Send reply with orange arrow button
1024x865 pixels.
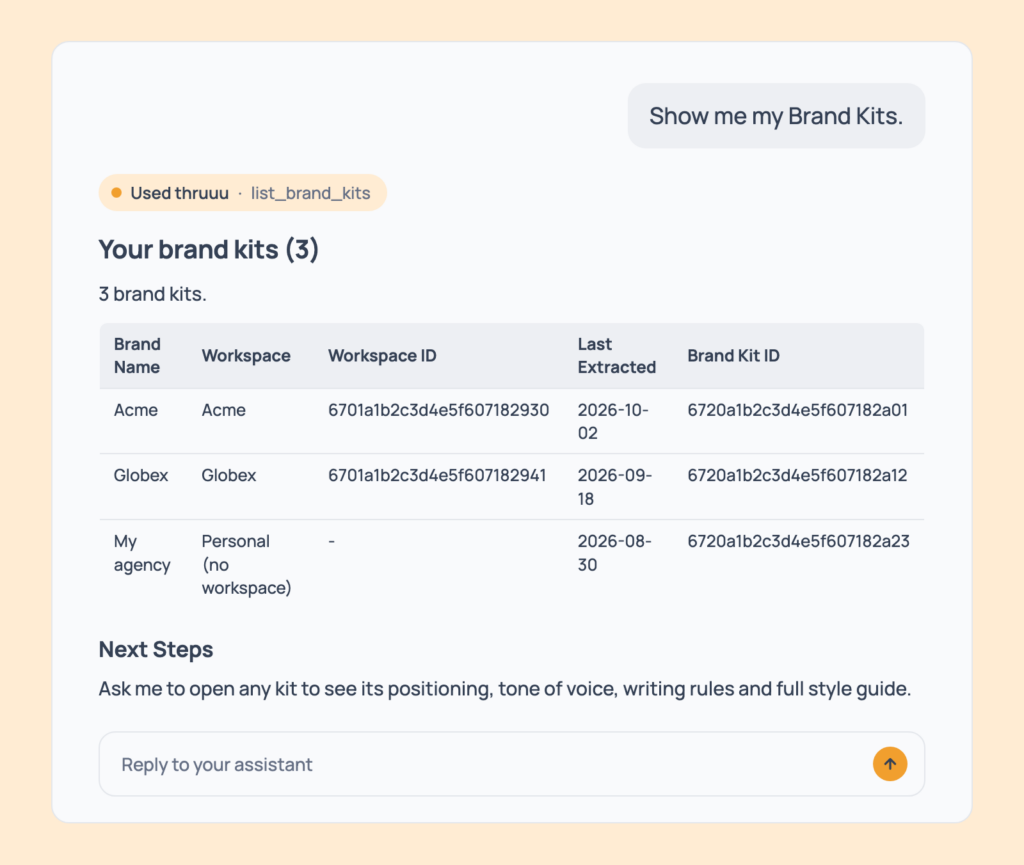pyautogui.click(x=889, y=764)
